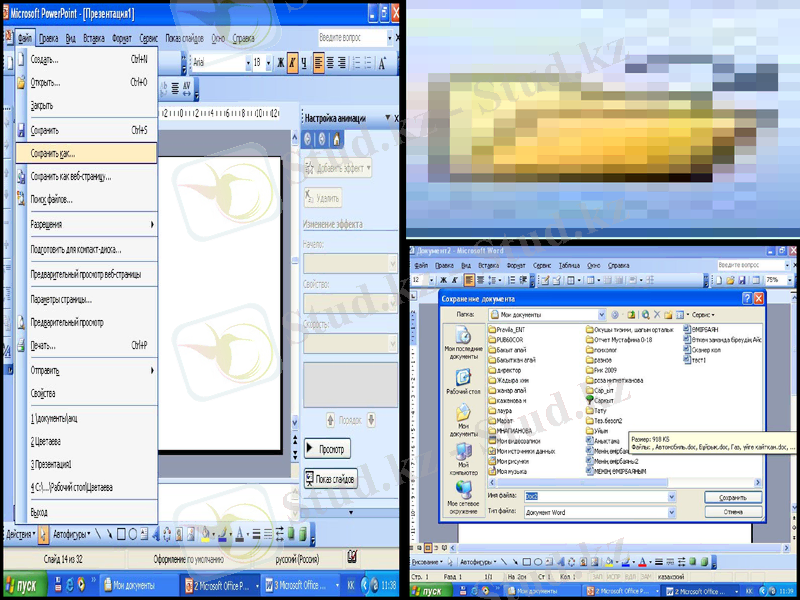Expand the 'Тип файла' dropdown
800x600 pixels.
(x=670, y=512)
